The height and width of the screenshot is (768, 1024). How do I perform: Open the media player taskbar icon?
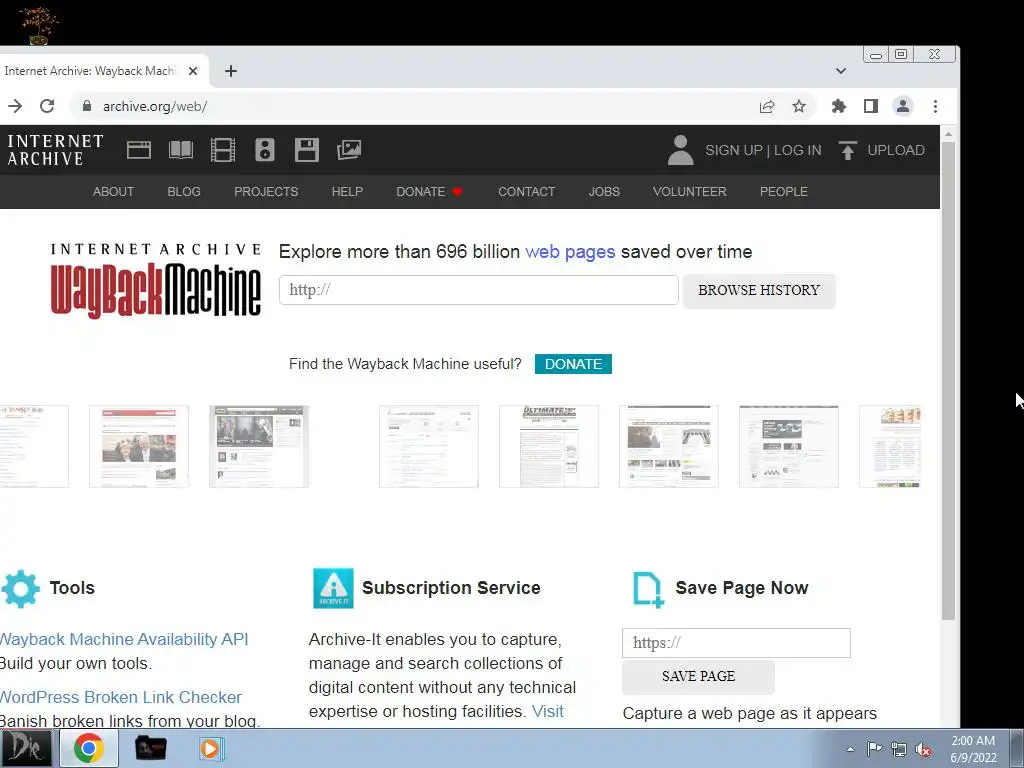click(x=210, y=748)
